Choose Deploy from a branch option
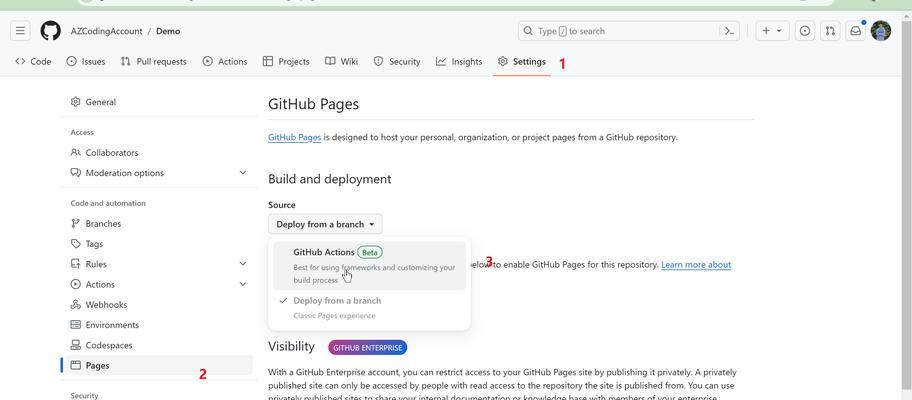The height and width of the screenshot is (400, 912). coord(369,308)
